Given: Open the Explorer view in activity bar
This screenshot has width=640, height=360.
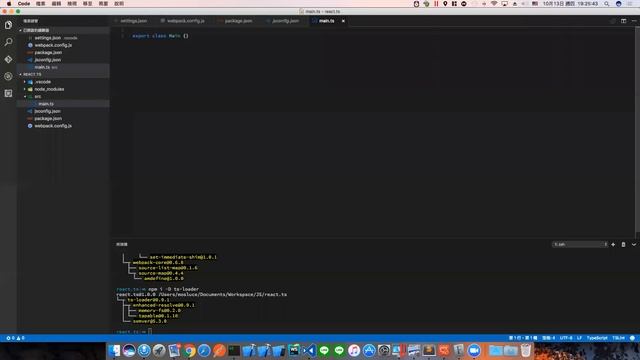Looking at the screenshot, I should [8, 25].
